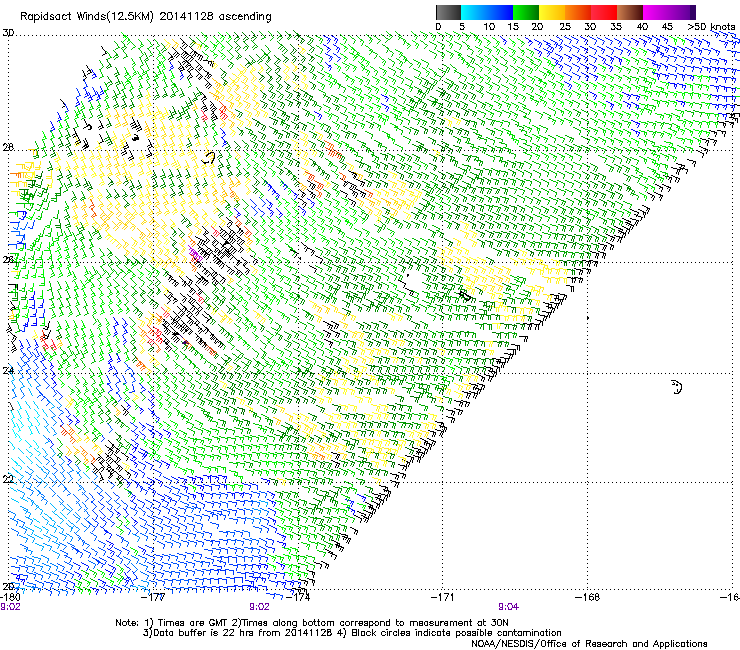
Task: Click the '>50 knots' legend label
Action: (x=711, y=27)
